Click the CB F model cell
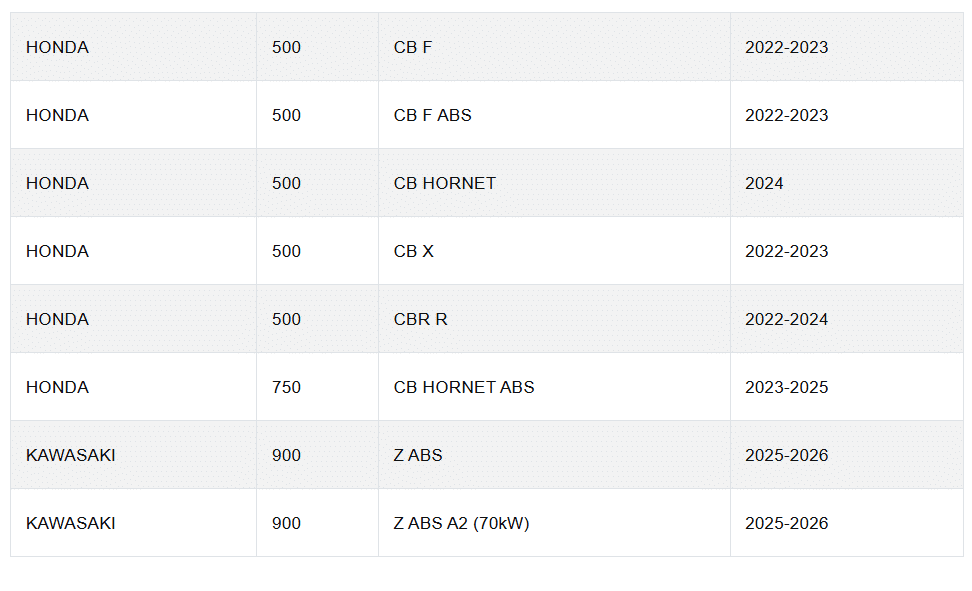The image size is (972, 591). 413,47
